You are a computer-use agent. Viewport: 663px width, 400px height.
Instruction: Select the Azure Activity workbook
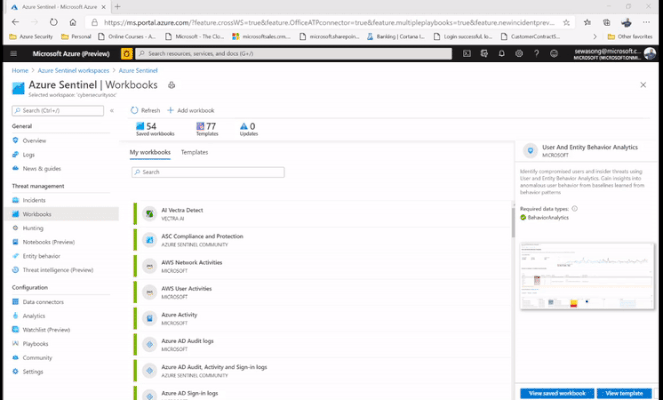(322, 319)
